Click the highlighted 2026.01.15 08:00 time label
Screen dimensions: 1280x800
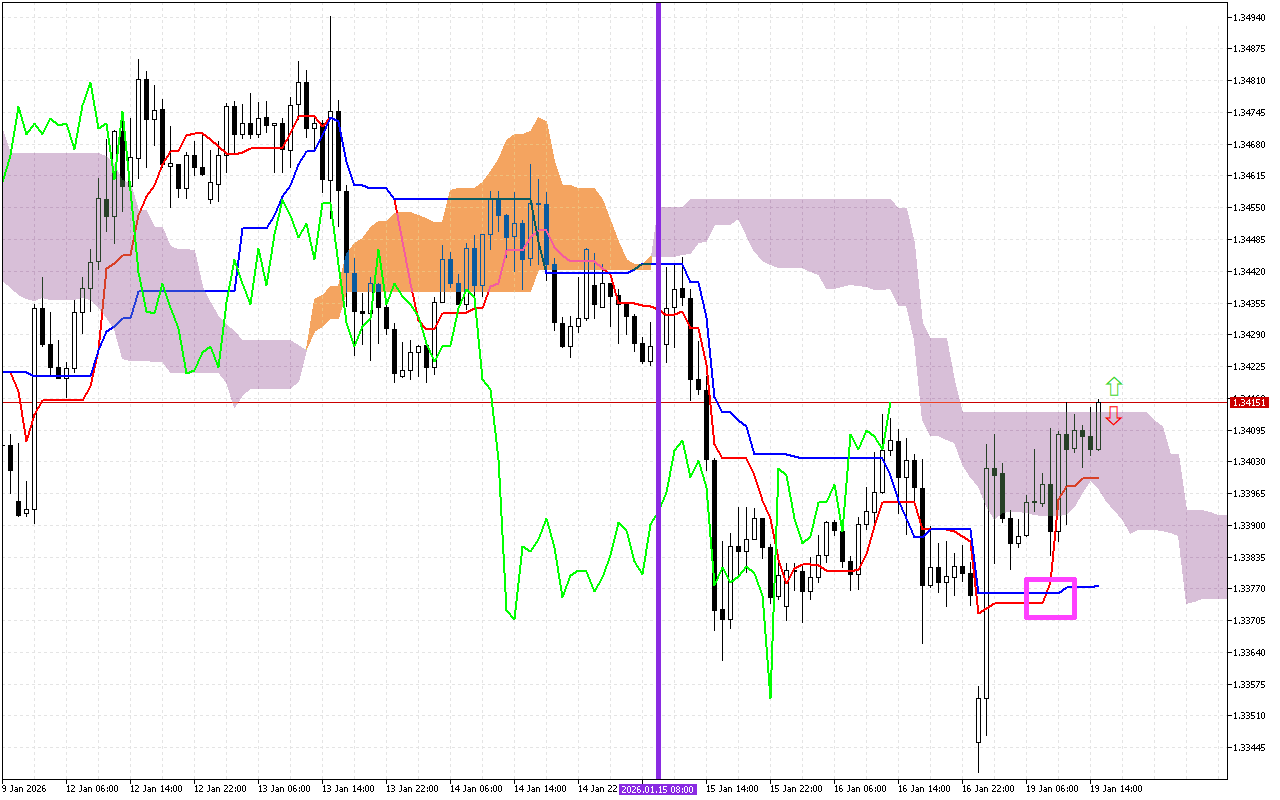658,790
